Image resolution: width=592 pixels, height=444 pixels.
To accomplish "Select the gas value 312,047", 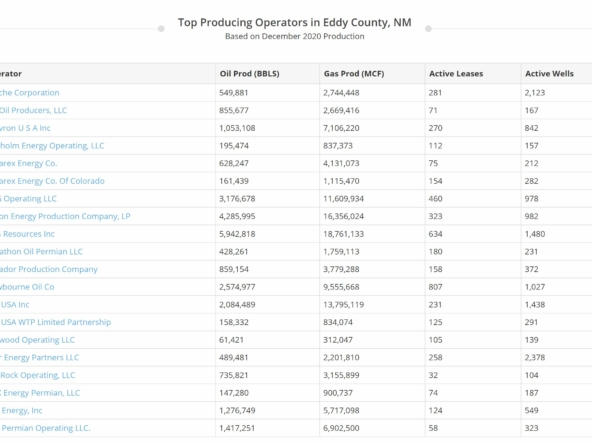I will click(x=338, y=340).
